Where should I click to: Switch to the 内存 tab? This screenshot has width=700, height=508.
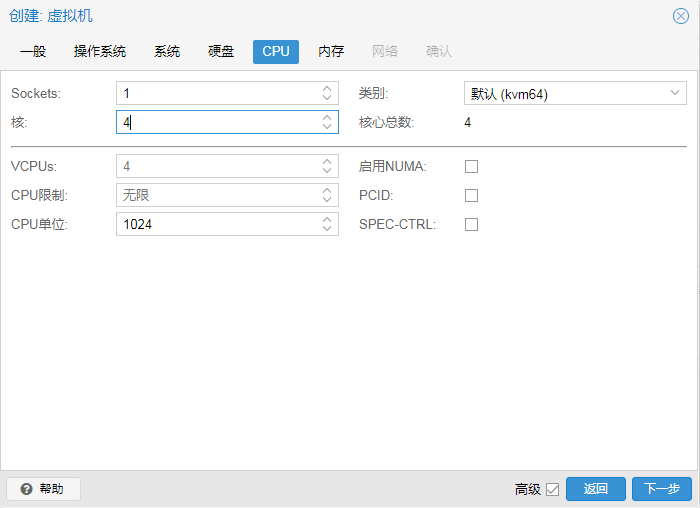331,51
